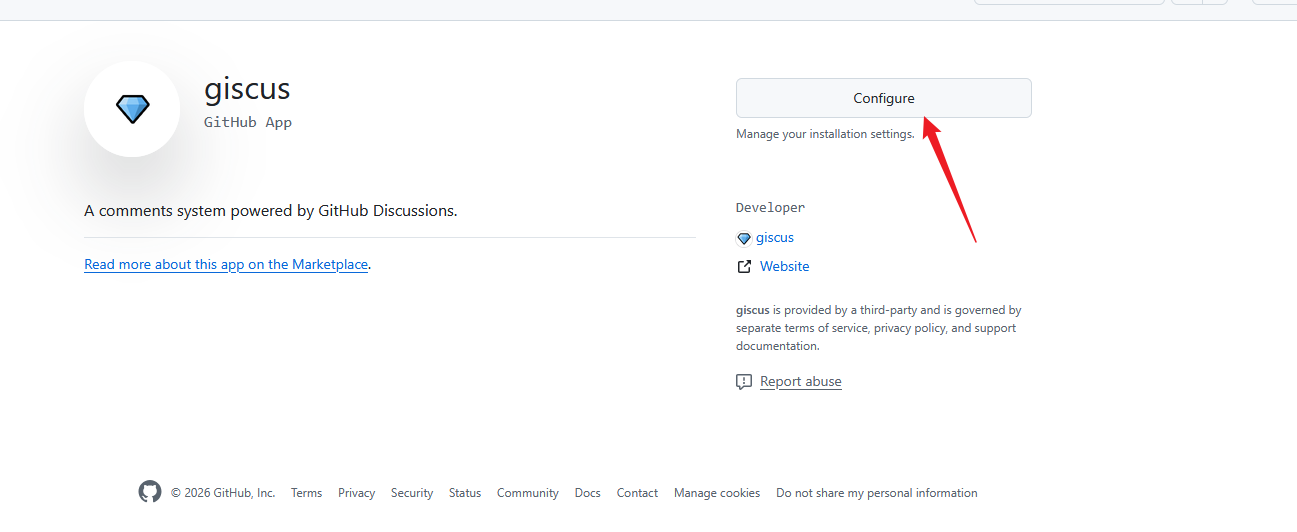
Task: Open Status footer link
Action: click(465, 493)
